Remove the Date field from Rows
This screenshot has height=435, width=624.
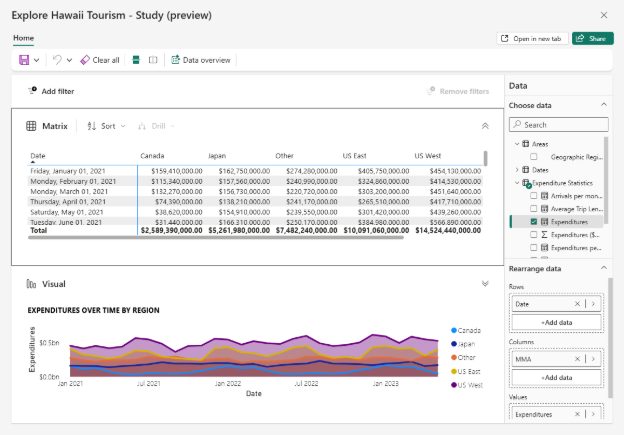[577, 303]
